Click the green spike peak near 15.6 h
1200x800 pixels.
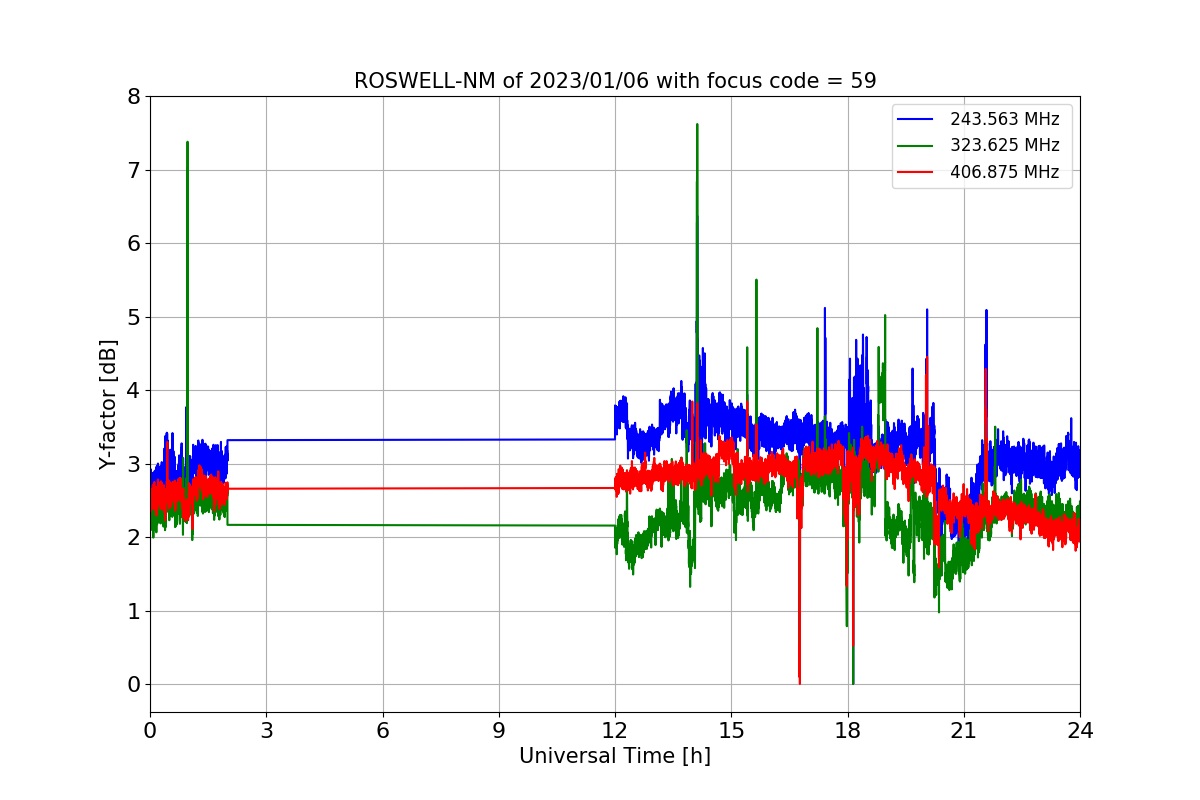[756, 281]
